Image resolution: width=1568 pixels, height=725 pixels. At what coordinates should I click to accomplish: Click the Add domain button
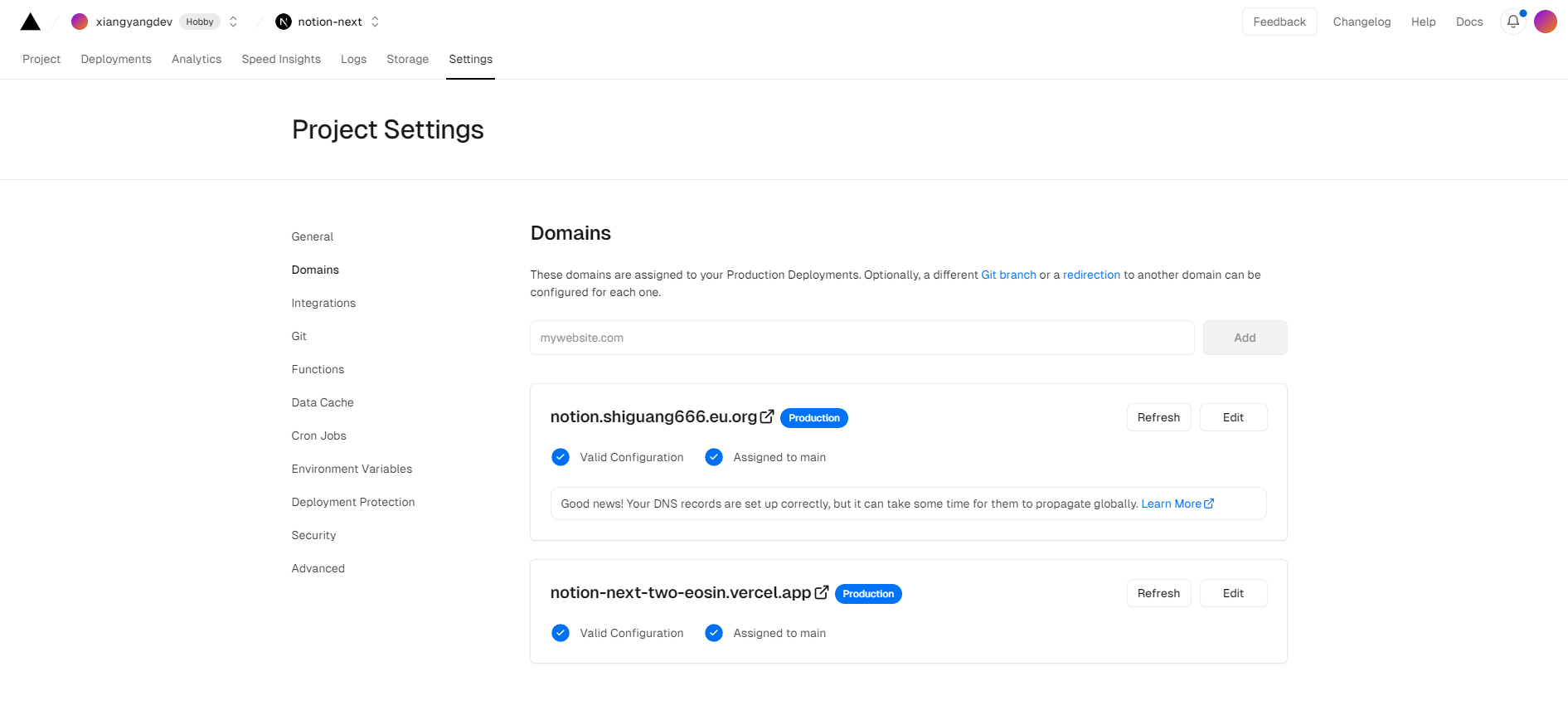1245,338
